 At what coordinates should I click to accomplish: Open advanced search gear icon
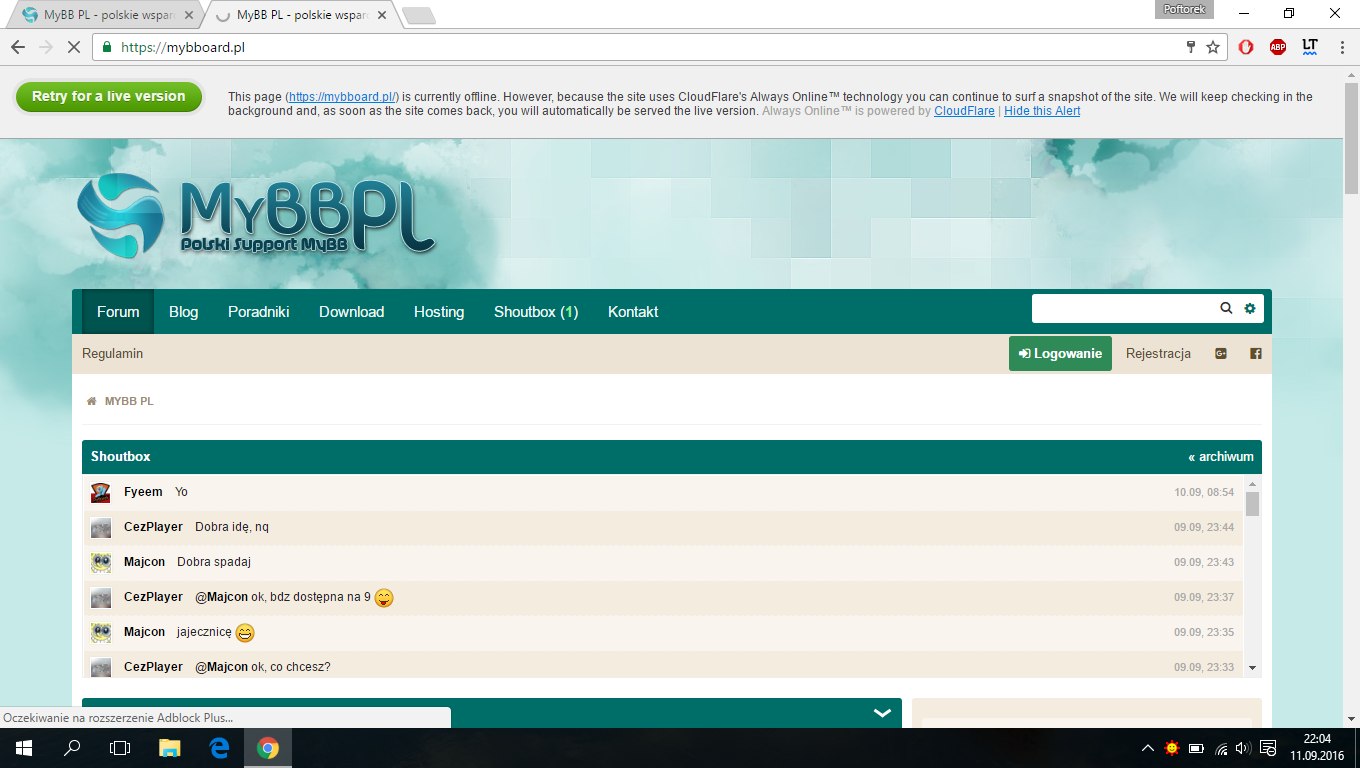[x=1250, y=309]
